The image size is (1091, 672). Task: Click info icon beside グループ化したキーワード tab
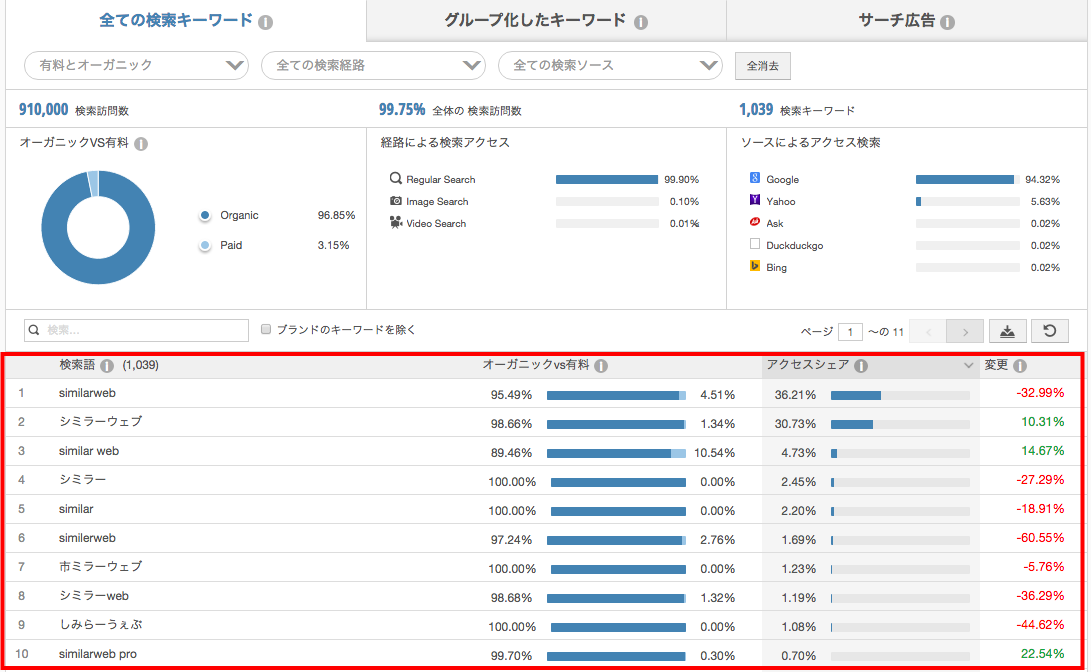coord(641,22)
